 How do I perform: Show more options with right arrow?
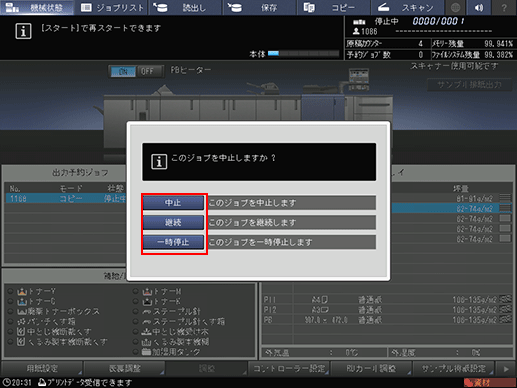[506, 369]
